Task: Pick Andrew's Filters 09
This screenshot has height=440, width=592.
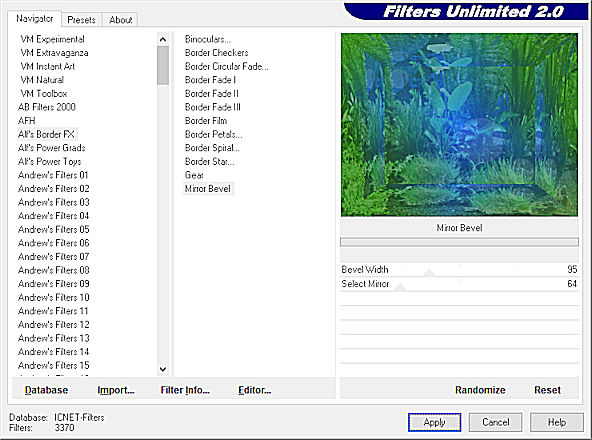Action: point(54,284)
